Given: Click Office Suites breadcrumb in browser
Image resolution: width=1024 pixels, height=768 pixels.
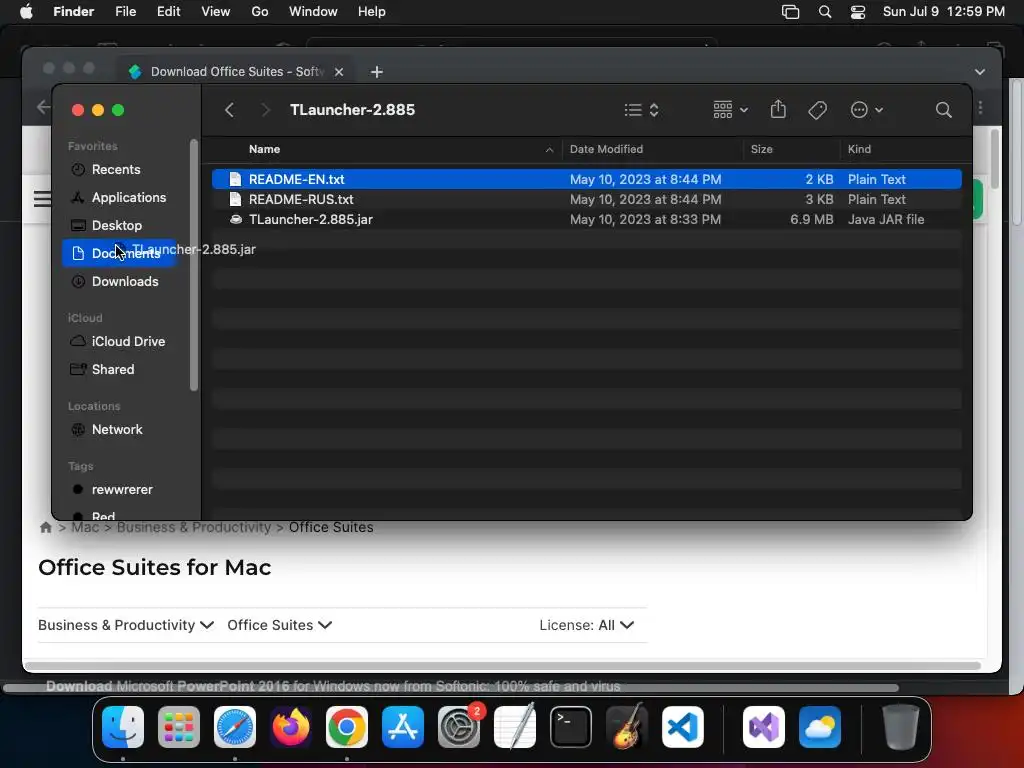Looking at the screenshot, I should pos(331,528).
